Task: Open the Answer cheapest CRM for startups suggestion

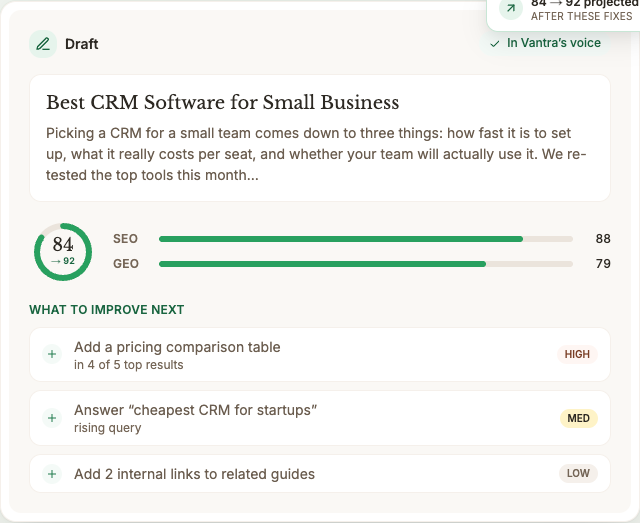Action: click(x=320, y=418)
